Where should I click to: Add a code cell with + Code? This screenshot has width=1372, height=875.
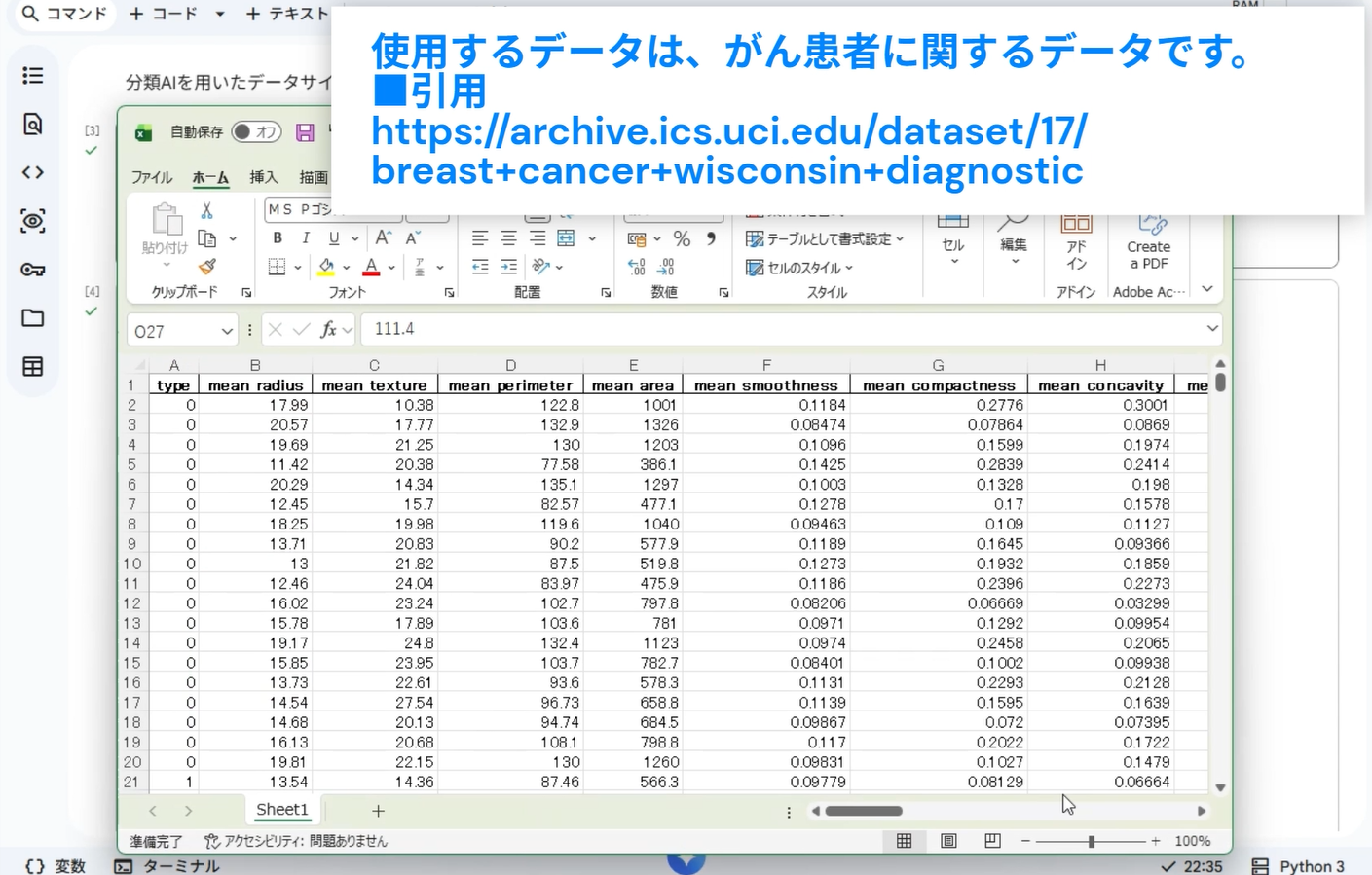point(163,15)
